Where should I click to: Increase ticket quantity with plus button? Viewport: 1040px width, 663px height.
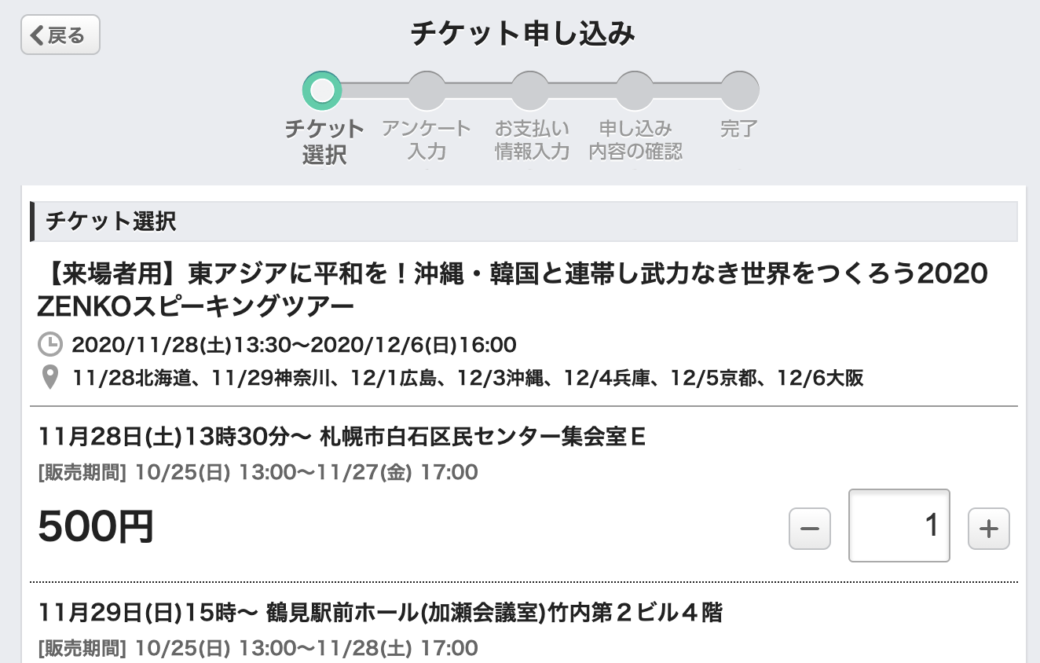[x=988, y=529]
